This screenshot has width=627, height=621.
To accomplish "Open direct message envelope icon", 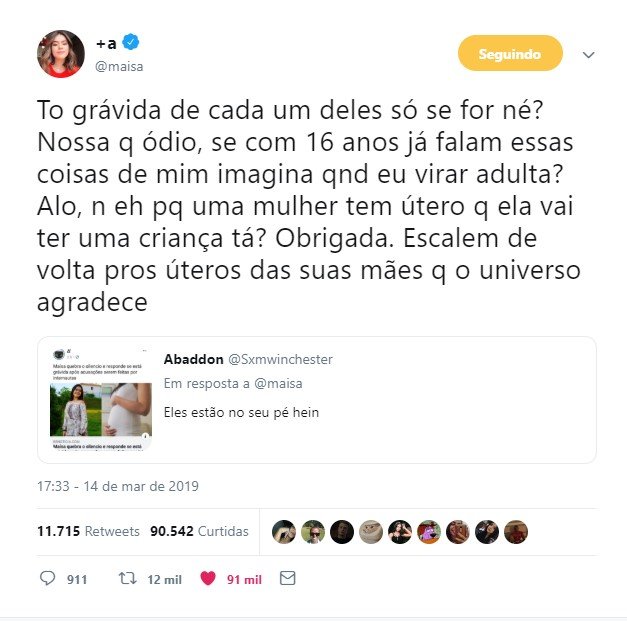I will (288, 578).
